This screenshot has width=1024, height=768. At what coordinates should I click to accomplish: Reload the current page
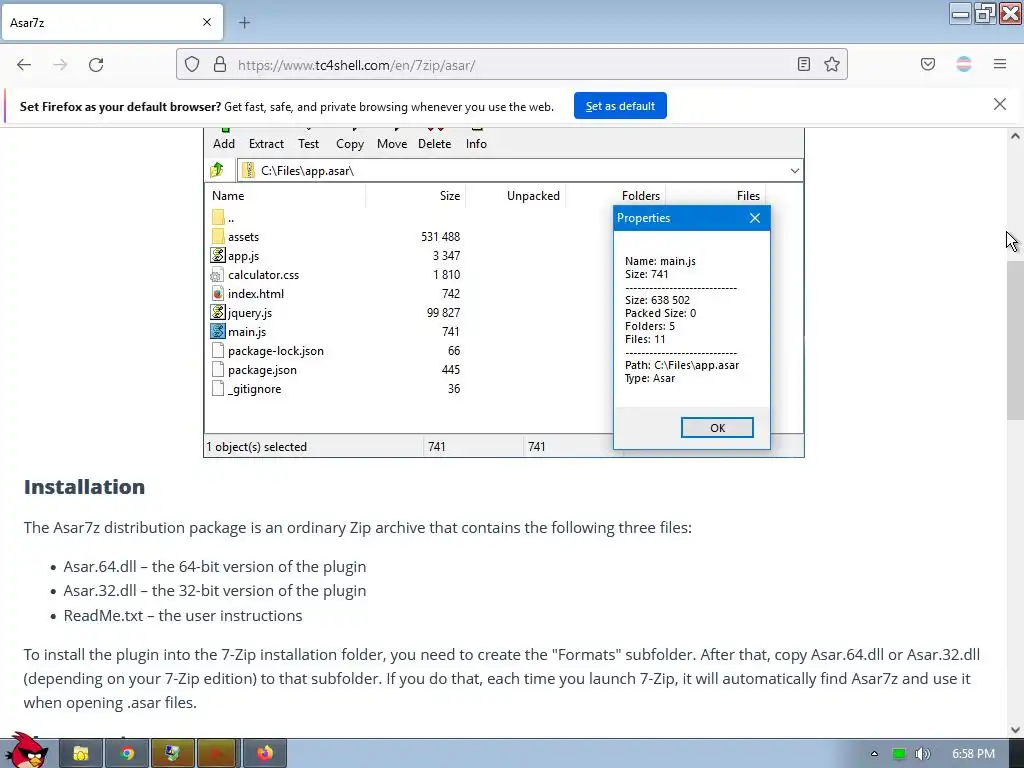pyautogui.click(x=96, y=65)
